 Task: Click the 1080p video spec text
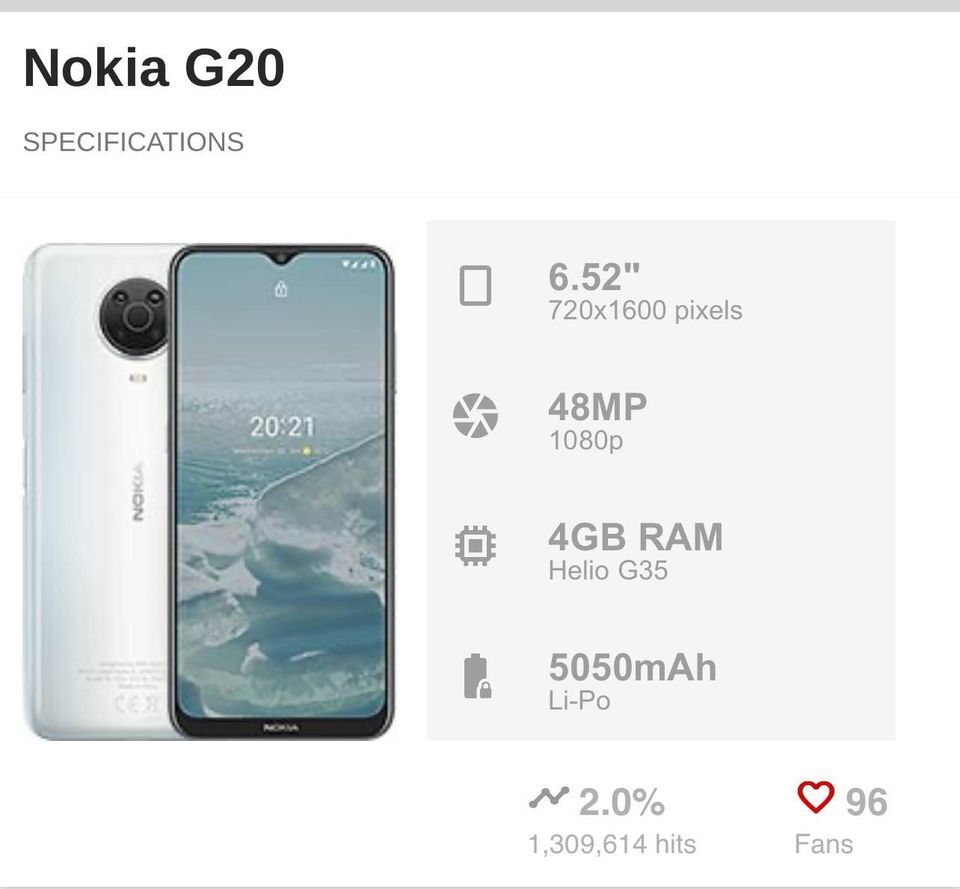point(585,440)
